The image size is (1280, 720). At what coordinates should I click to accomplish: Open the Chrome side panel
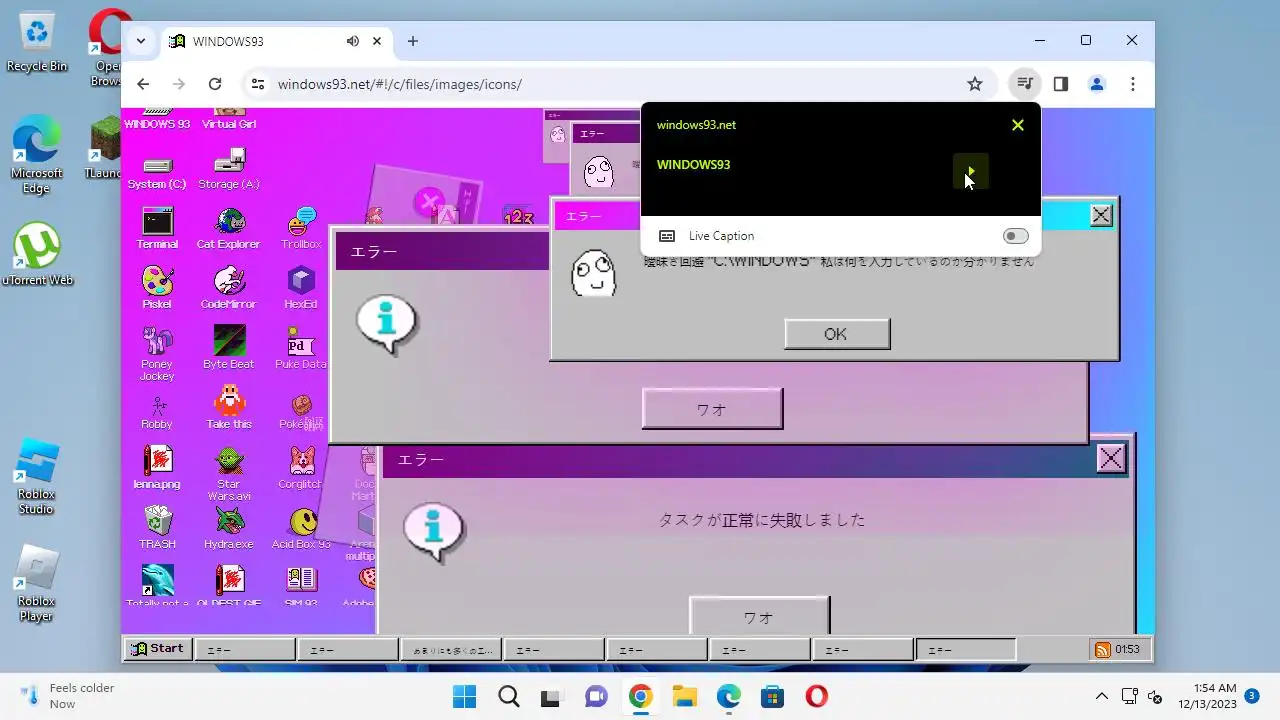(x=1061, y=84)
